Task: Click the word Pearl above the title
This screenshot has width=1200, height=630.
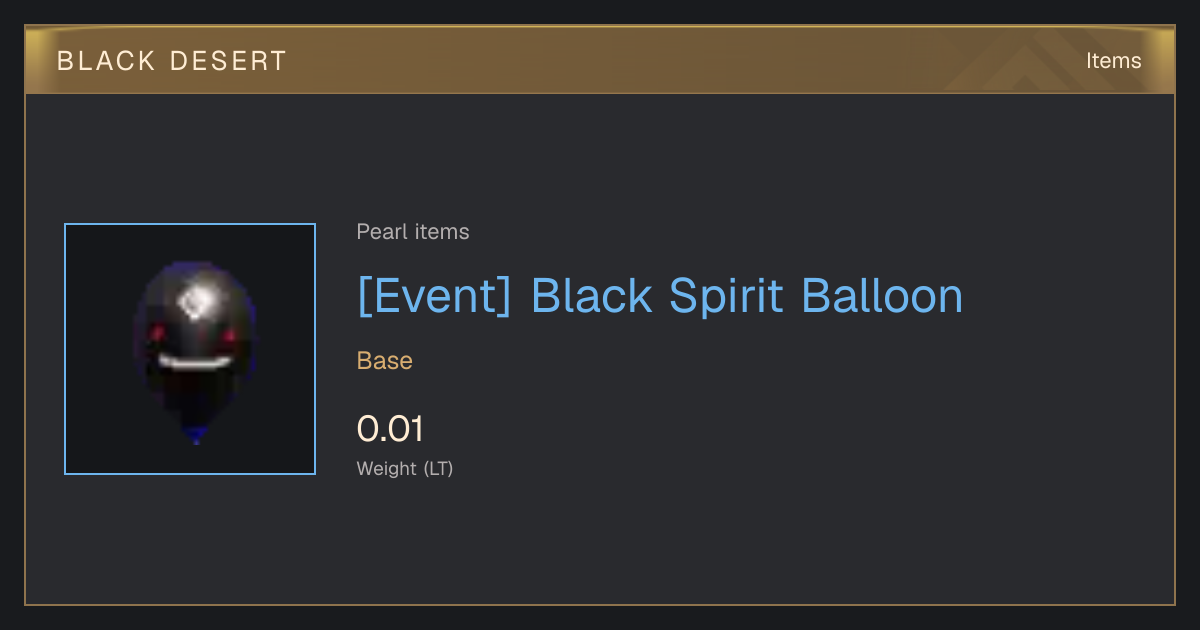Action: (382, 232)
